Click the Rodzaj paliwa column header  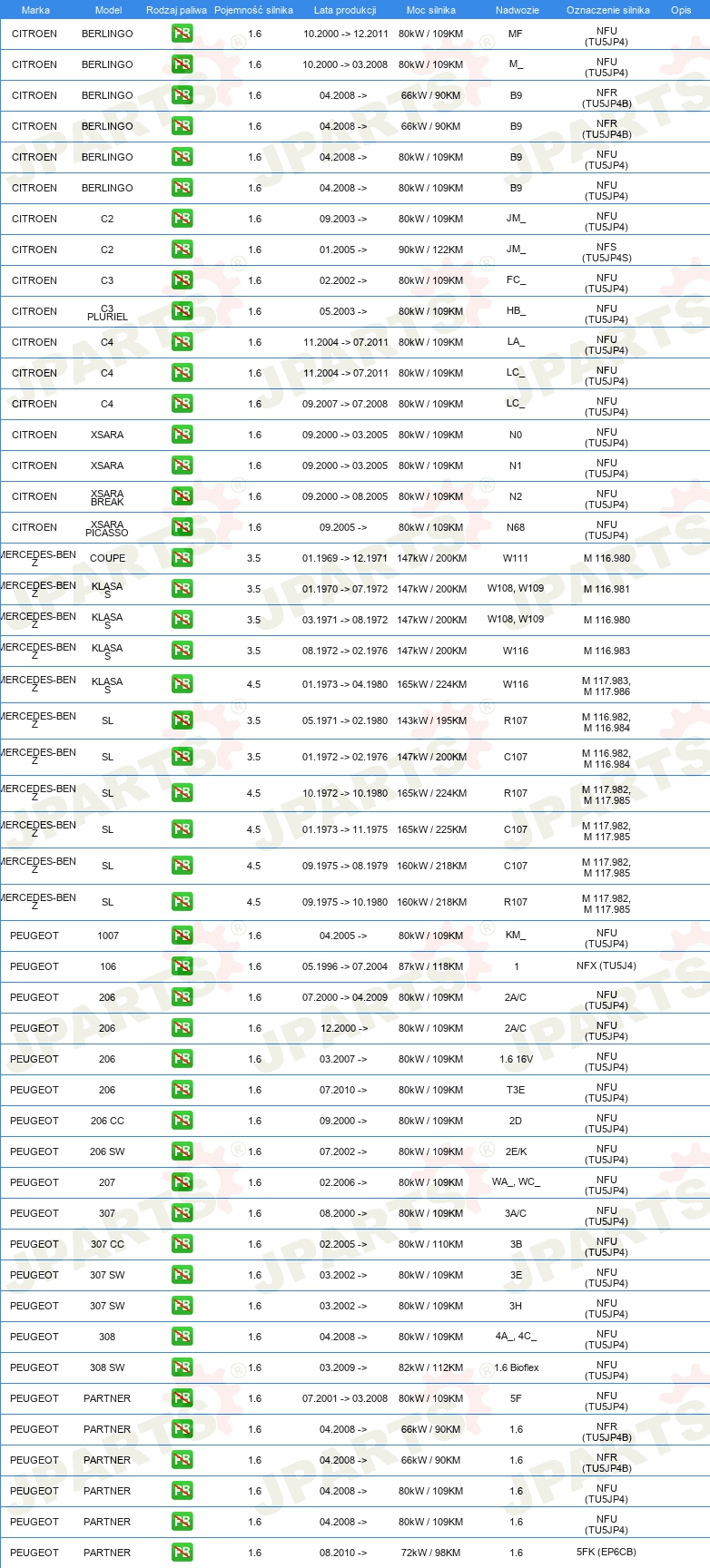pyautogui.click(x=176, y=10)
